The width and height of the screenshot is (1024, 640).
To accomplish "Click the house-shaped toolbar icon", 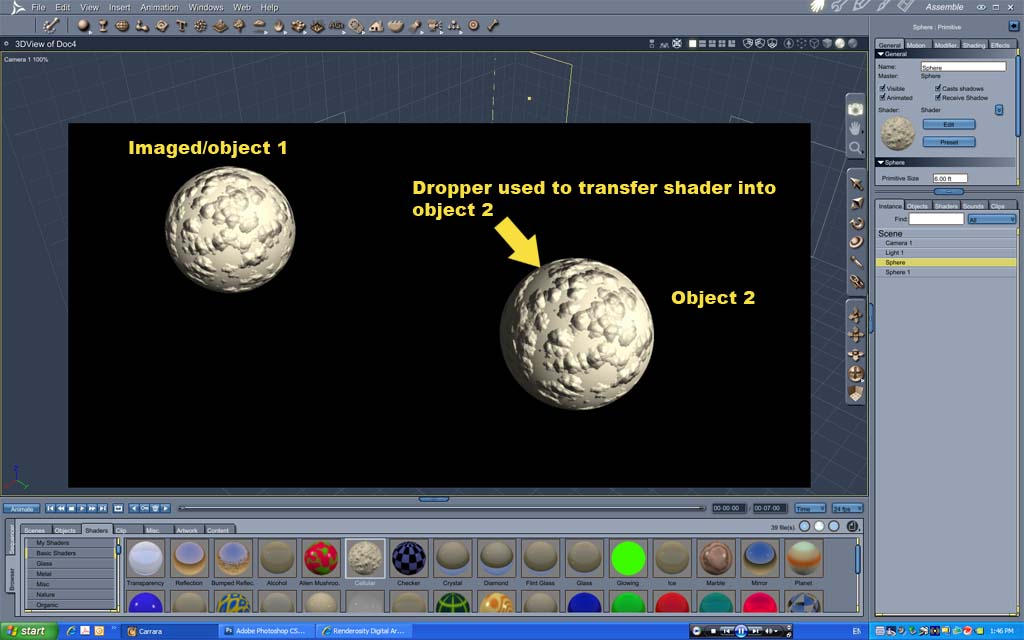I will 376,25.
